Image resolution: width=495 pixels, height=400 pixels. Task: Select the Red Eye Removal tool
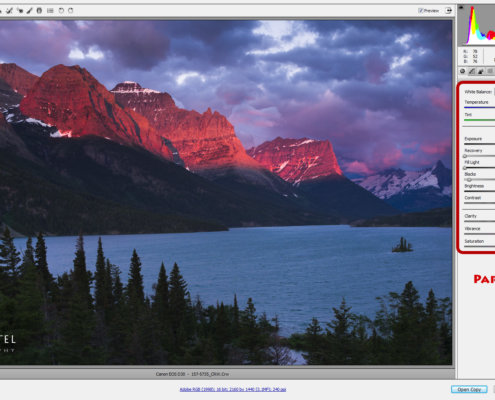(20, 11)
